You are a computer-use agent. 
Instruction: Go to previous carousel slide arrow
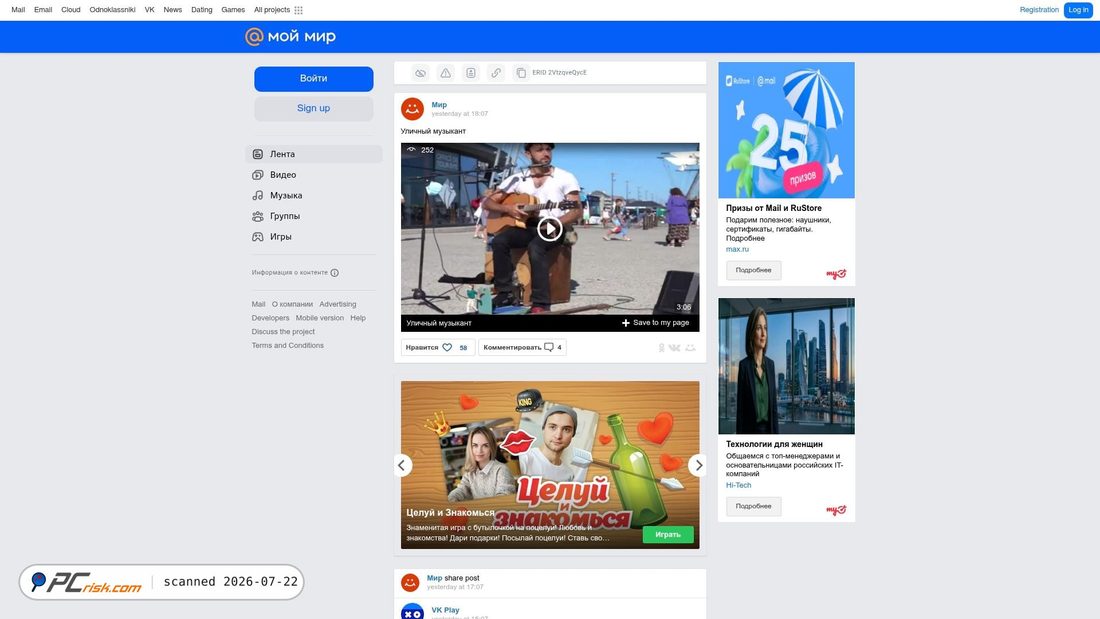coord(402,465)
